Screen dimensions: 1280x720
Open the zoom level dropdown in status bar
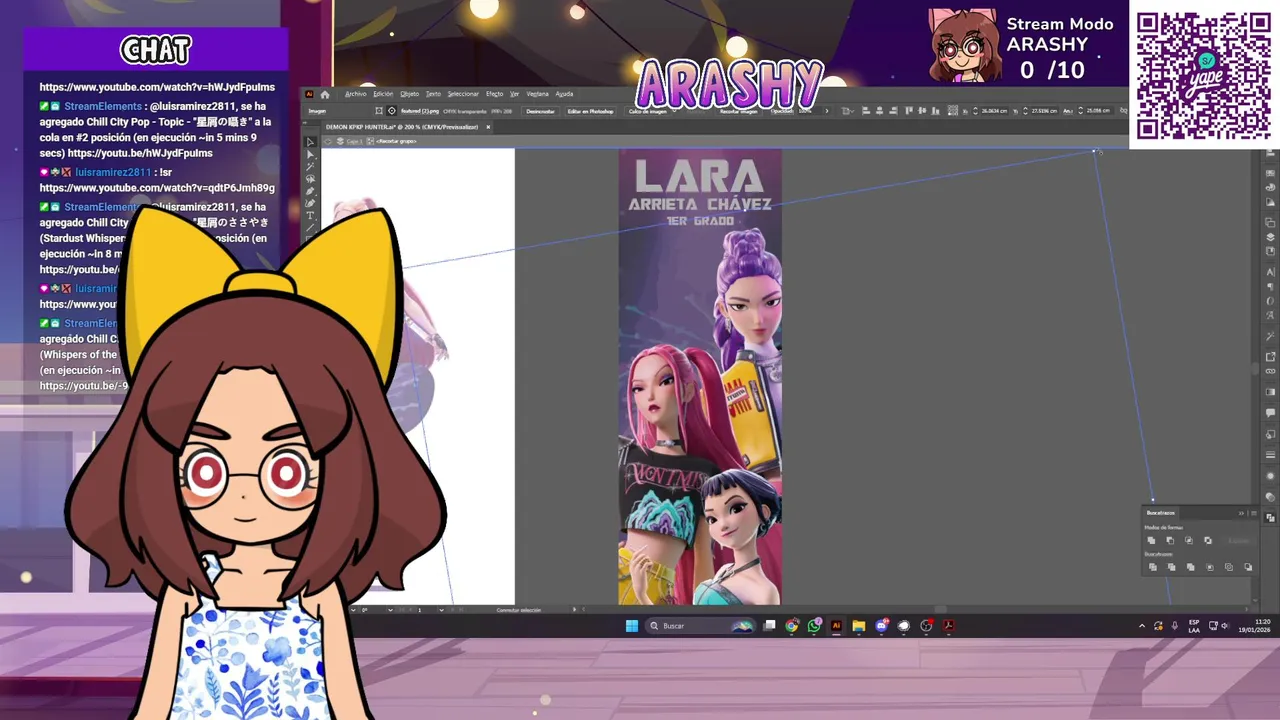coord(353,609)
